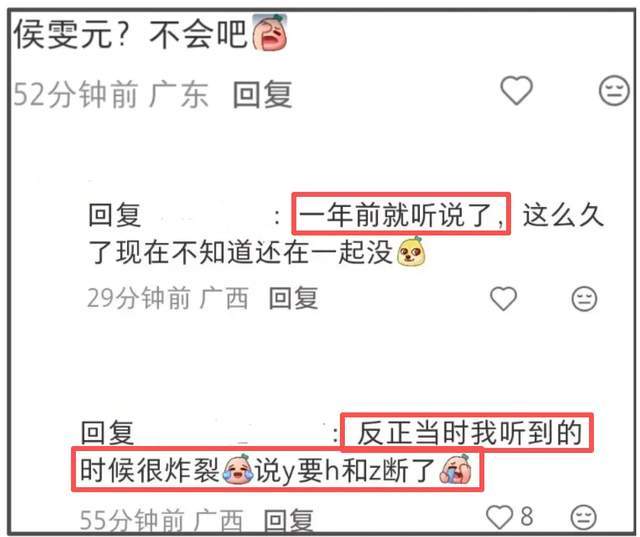Click the highlighted text 反正当时我听到的

click(469, 433)
